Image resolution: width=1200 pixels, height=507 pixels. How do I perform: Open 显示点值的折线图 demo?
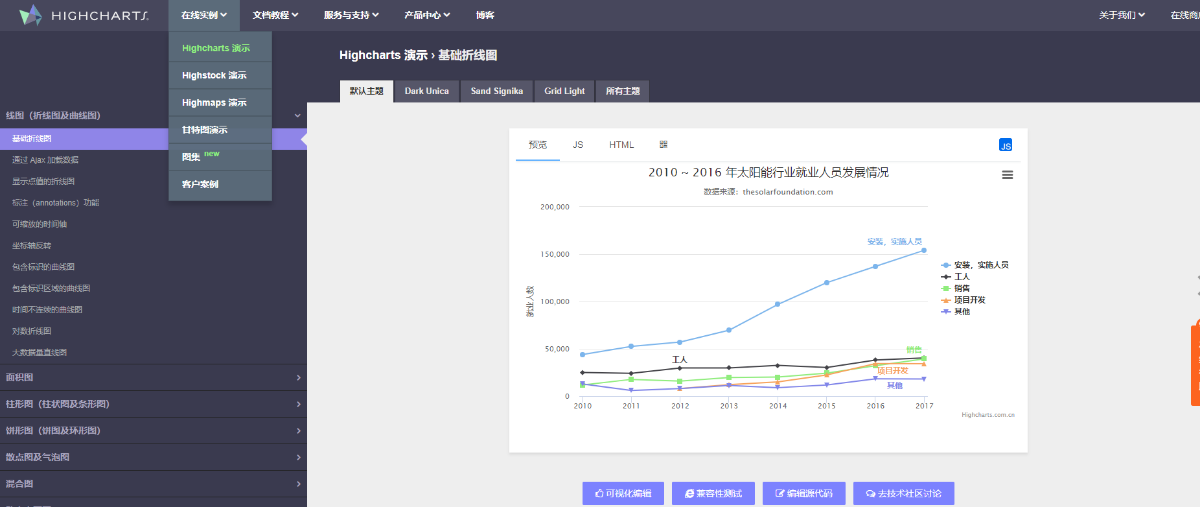point(43,181)
